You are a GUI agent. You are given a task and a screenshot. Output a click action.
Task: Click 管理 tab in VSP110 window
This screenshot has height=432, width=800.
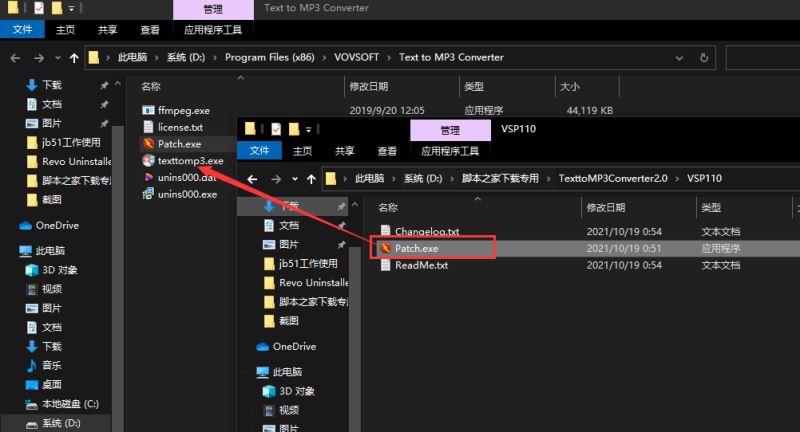(450, 130)
